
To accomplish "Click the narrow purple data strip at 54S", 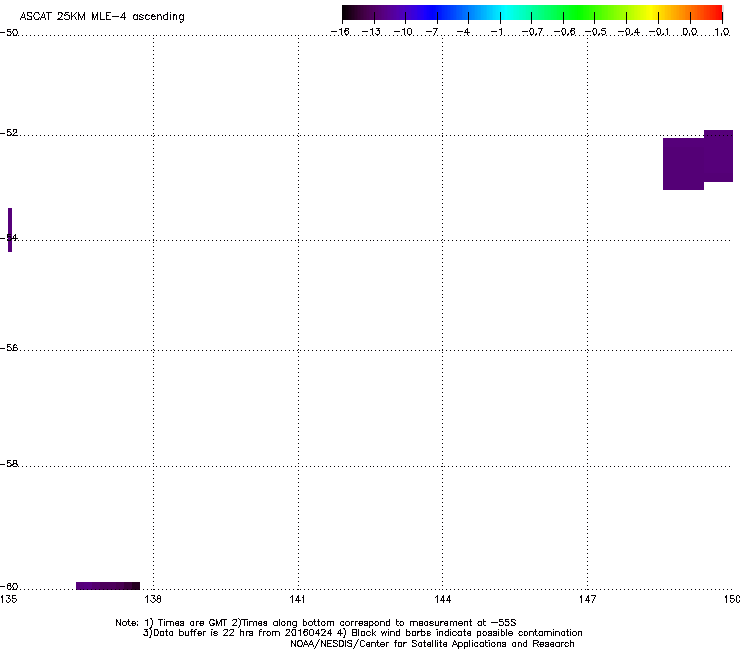I will tap(10, 230).
